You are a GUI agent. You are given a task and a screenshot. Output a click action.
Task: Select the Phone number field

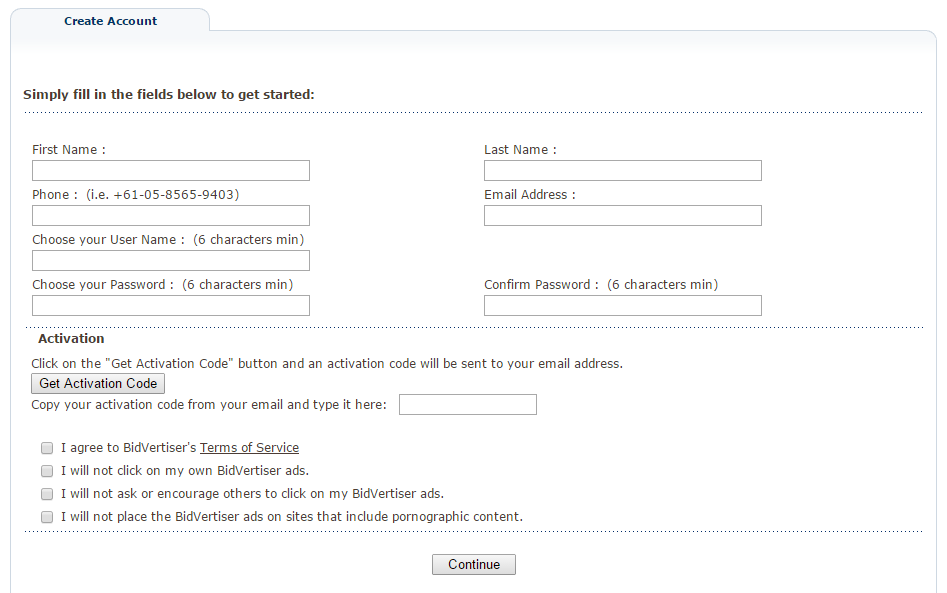tap(171, 216)
